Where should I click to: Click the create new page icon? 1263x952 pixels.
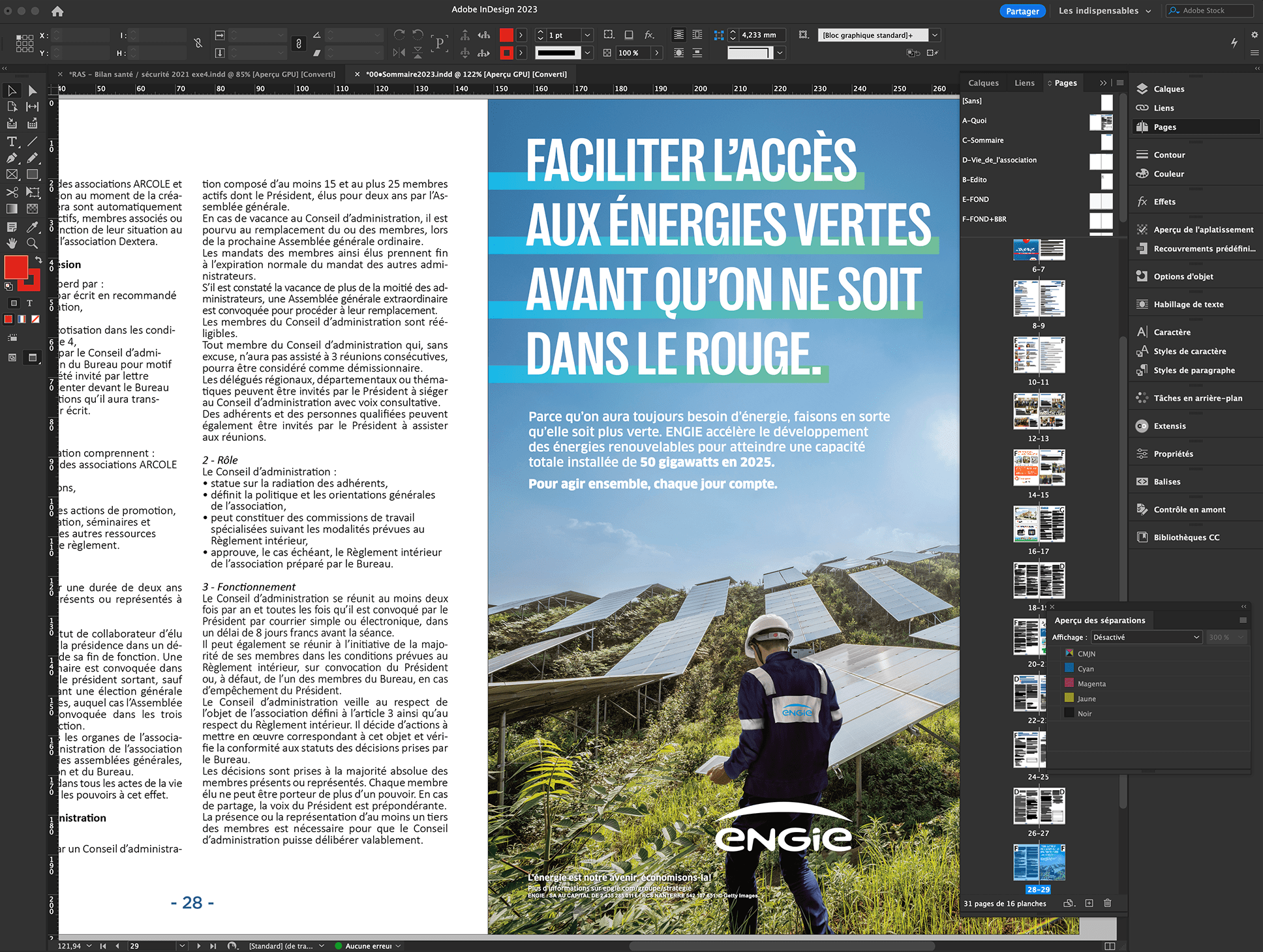click(x=1089, y=903)
